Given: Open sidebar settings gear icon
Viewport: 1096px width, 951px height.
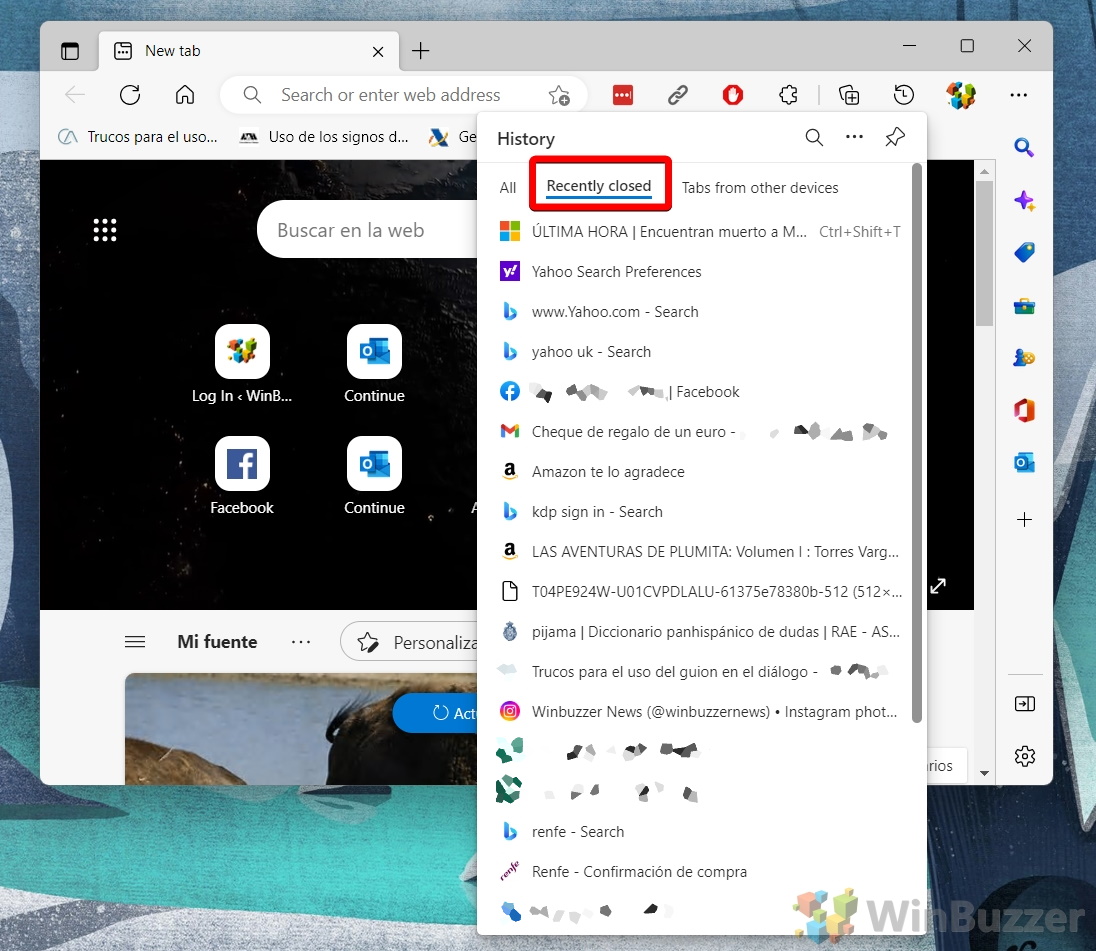Looking at the screenshot, I should tap(1024, 756).
